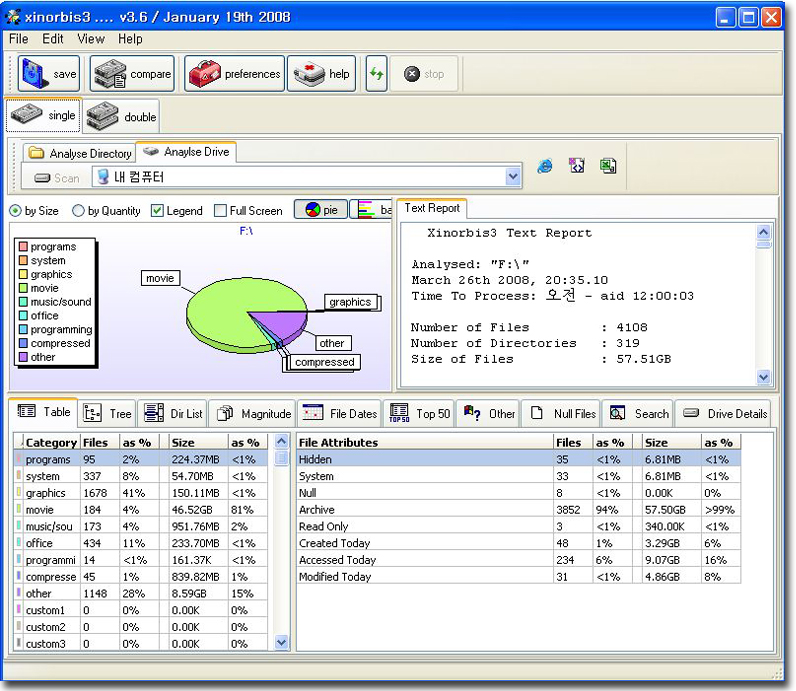The width and height of the screenshot is (796, 691).
Task: Select the movie category row
Action: [141, 510]
